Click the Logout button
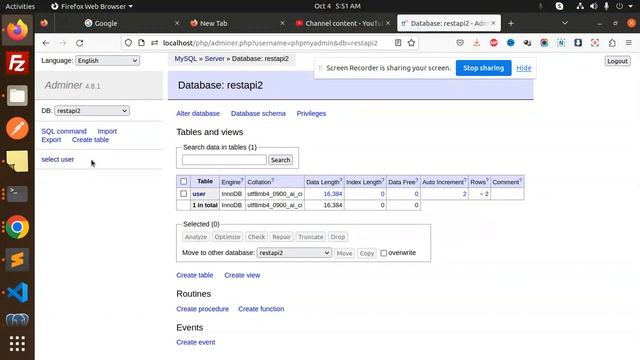 (617, 61)
